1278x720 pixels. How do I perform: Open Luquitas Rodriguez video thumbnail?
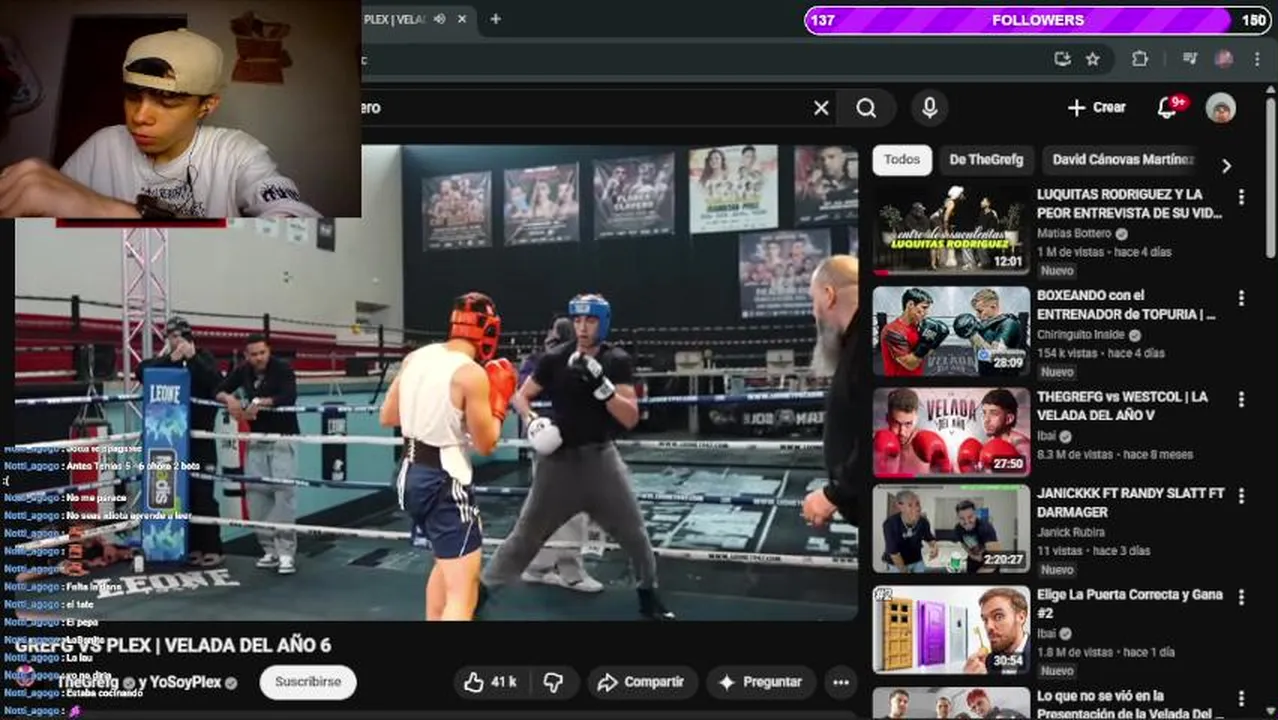951,230
